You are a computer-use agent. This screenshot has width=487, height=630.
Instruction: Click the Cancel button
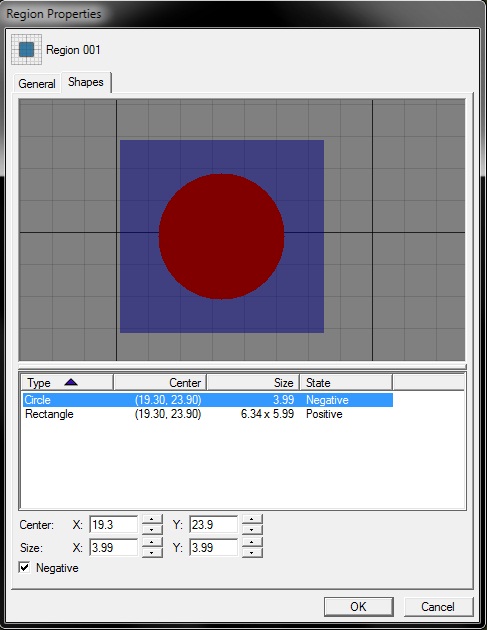click(438, 607)
